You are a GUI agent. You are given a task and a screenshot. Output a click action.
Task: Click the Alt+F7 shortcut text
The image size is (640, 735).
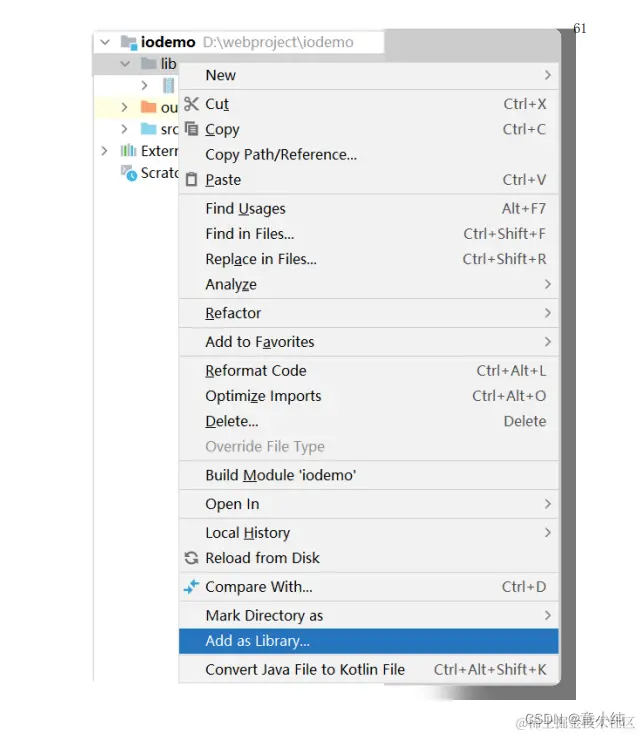pos(524,208)
